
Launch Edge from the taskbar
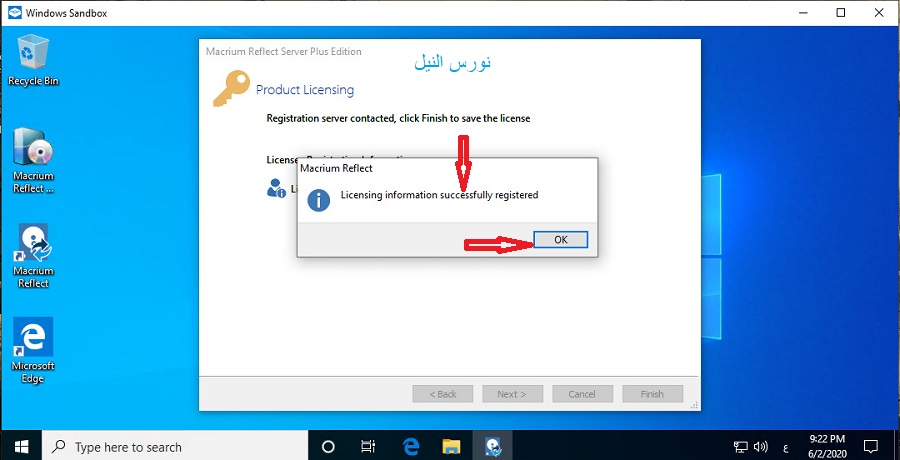point(410,446)
